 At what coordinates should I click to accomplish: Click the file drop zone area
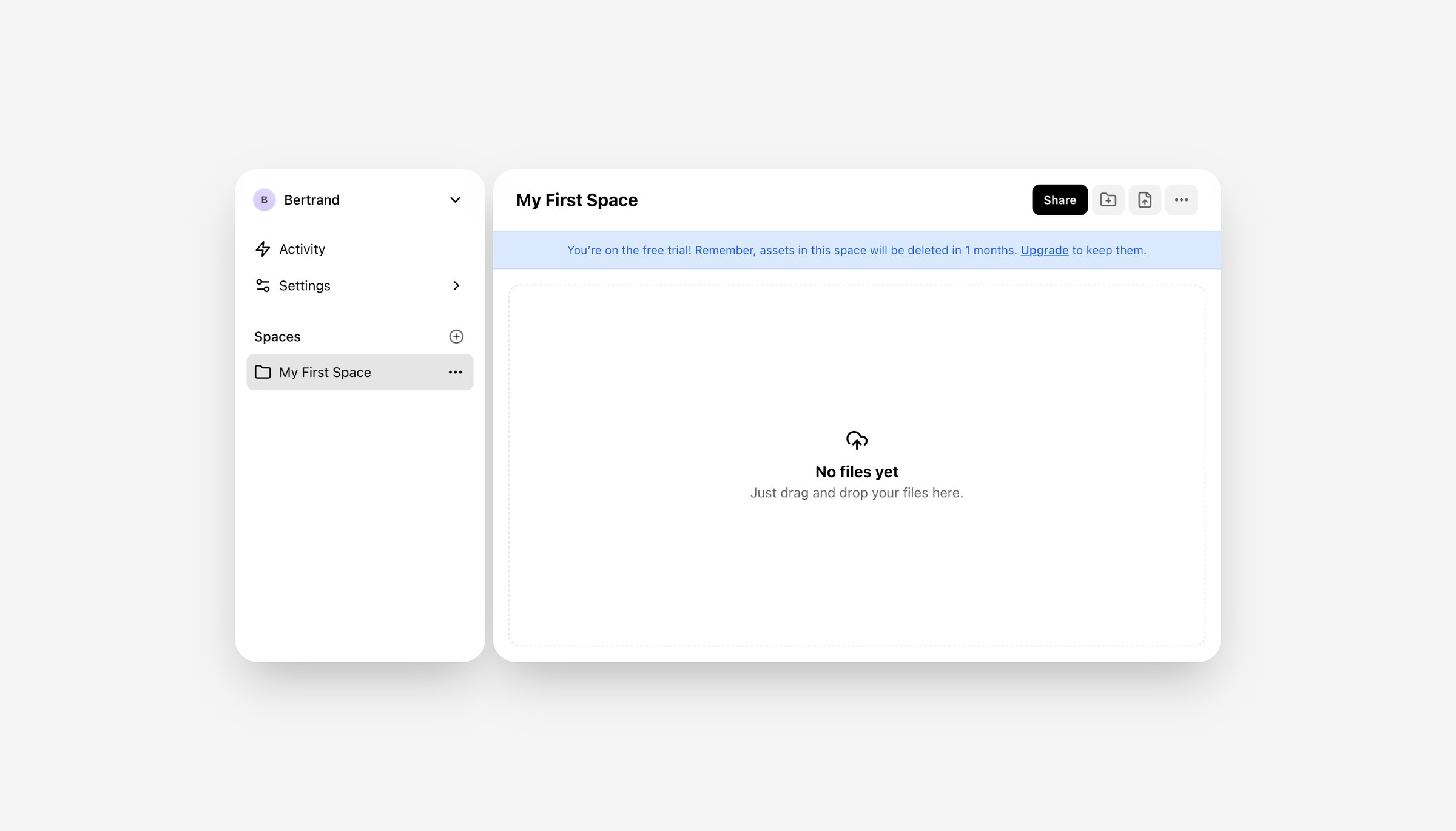click(857, 466)
